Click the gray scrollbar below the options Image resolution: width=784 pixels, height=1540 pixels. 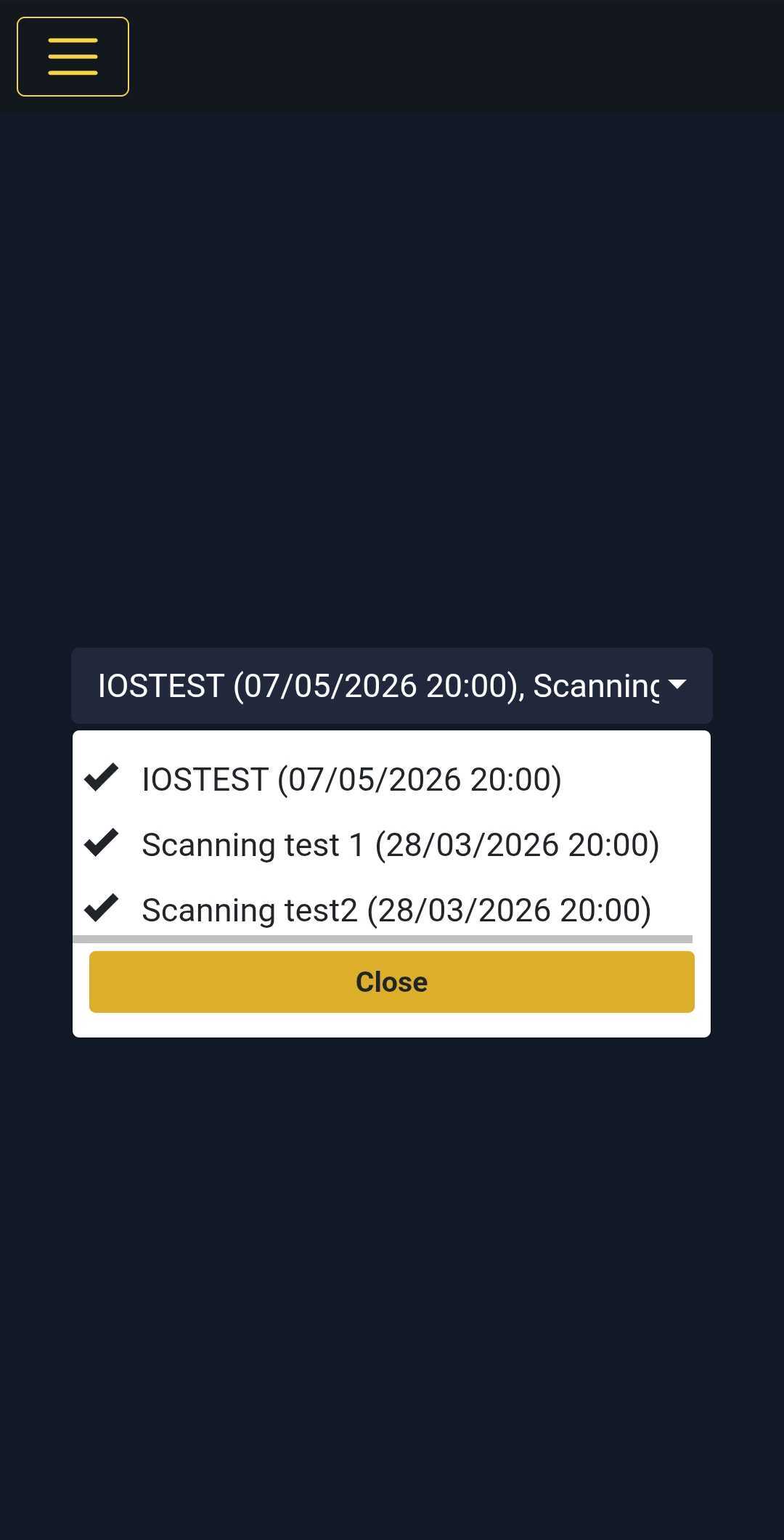pyautogui.click(x=383, y=939)
